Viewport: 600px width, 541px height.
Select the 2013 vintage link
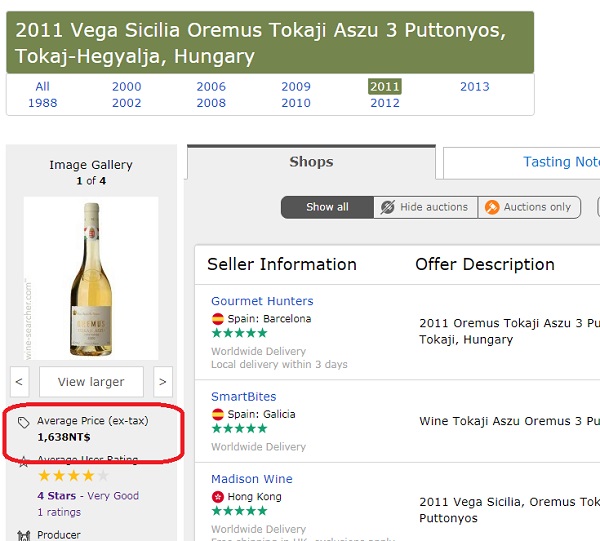pos(474,86)
